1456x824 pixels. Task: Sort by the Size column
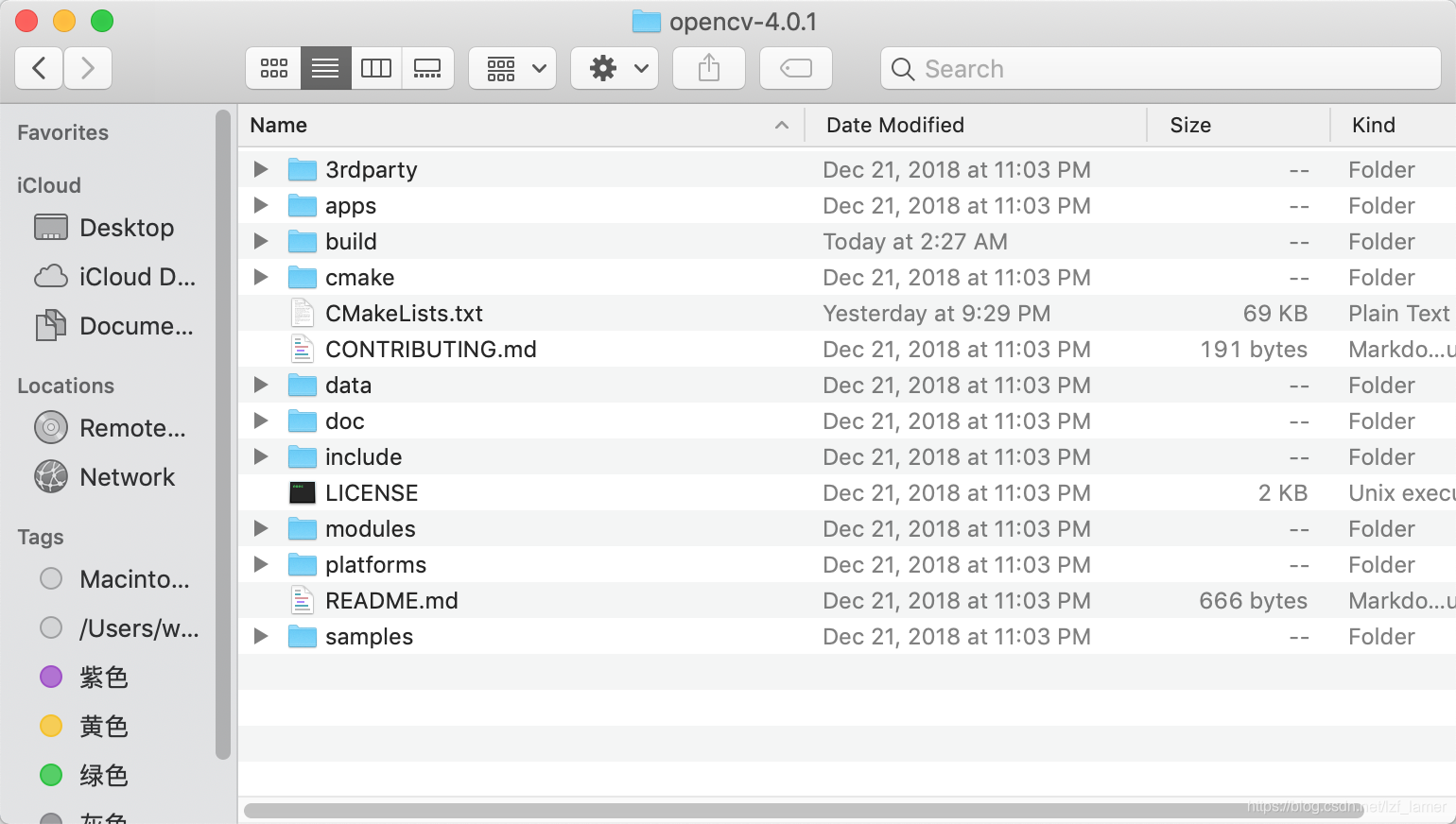point(1239,125)
